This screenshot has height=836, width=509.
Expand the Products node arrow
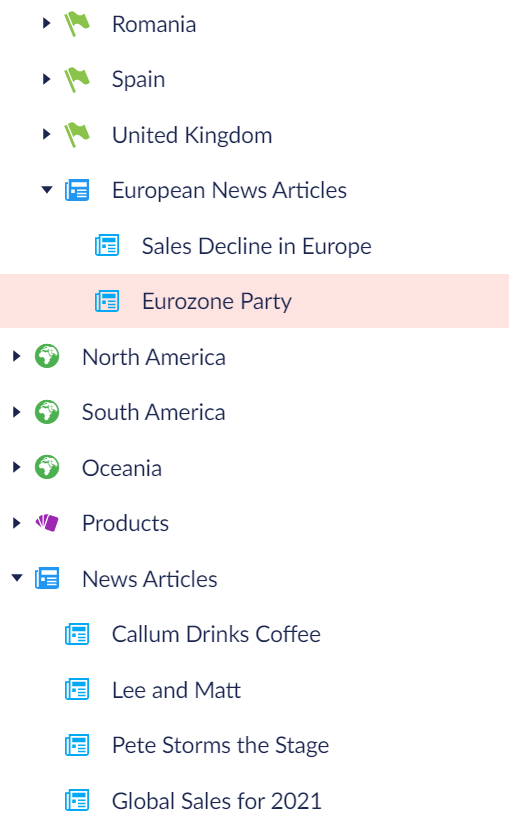click(x=17, y=522)
